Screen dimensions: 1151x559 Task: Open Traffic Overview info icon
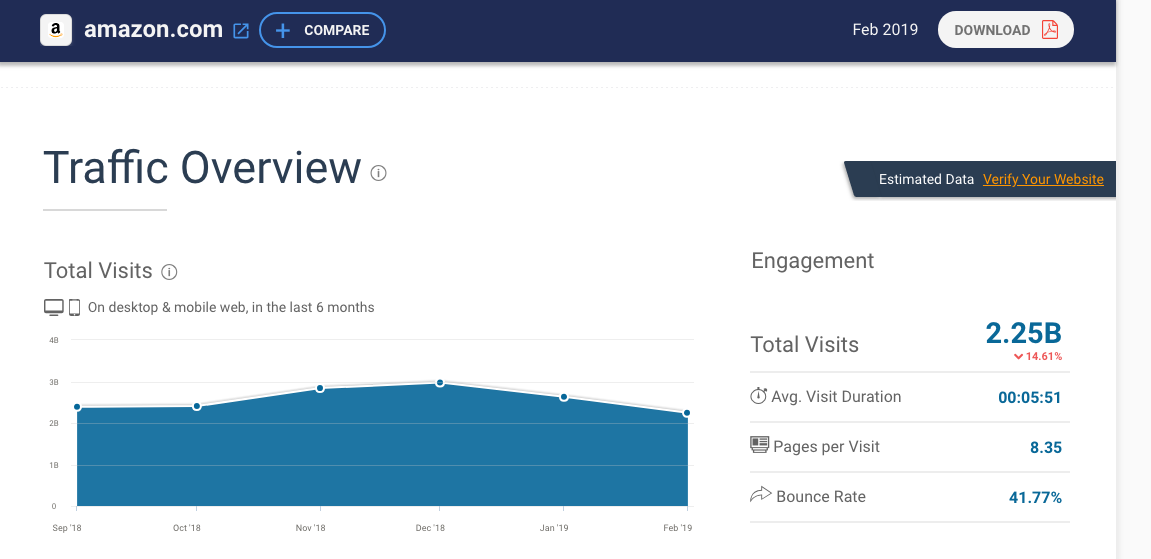coord(378,173)
